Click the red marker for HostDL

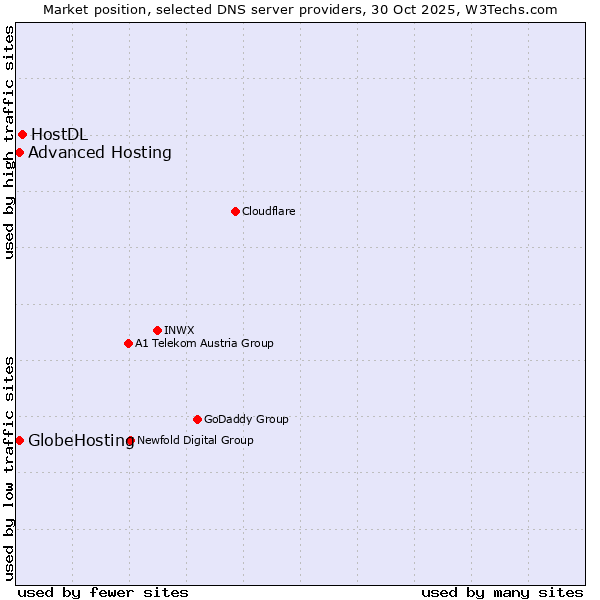[22, 134]
